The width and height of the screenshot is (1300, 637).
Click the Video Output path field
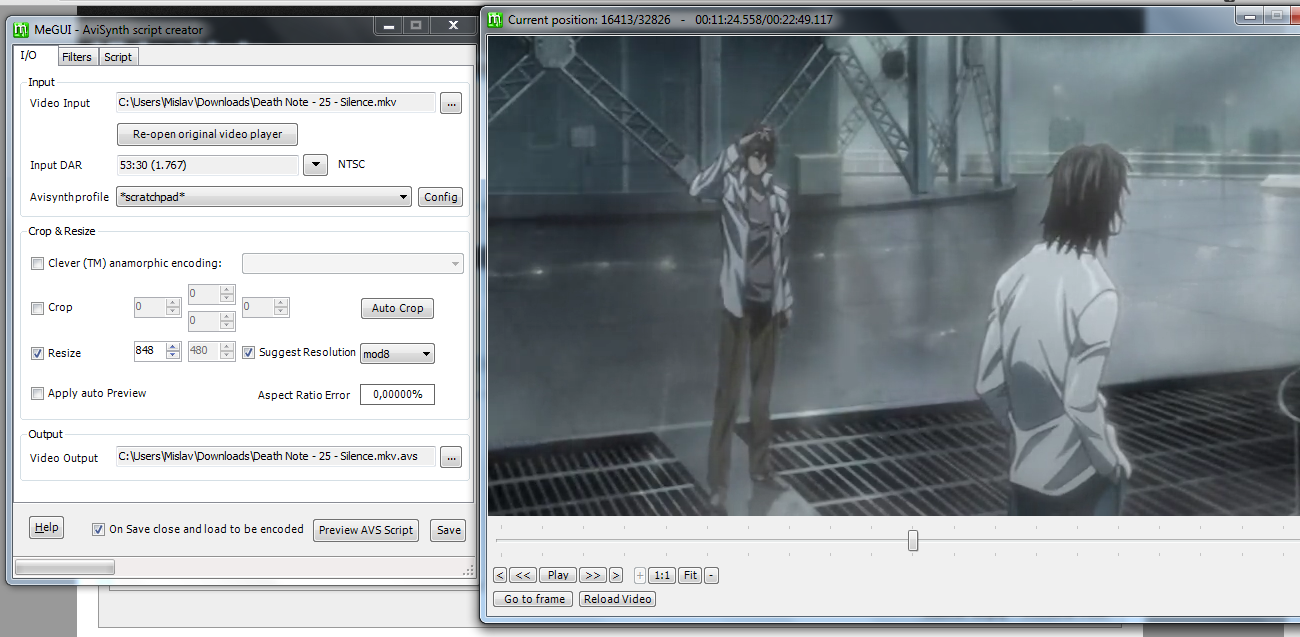tap(276, 457)
